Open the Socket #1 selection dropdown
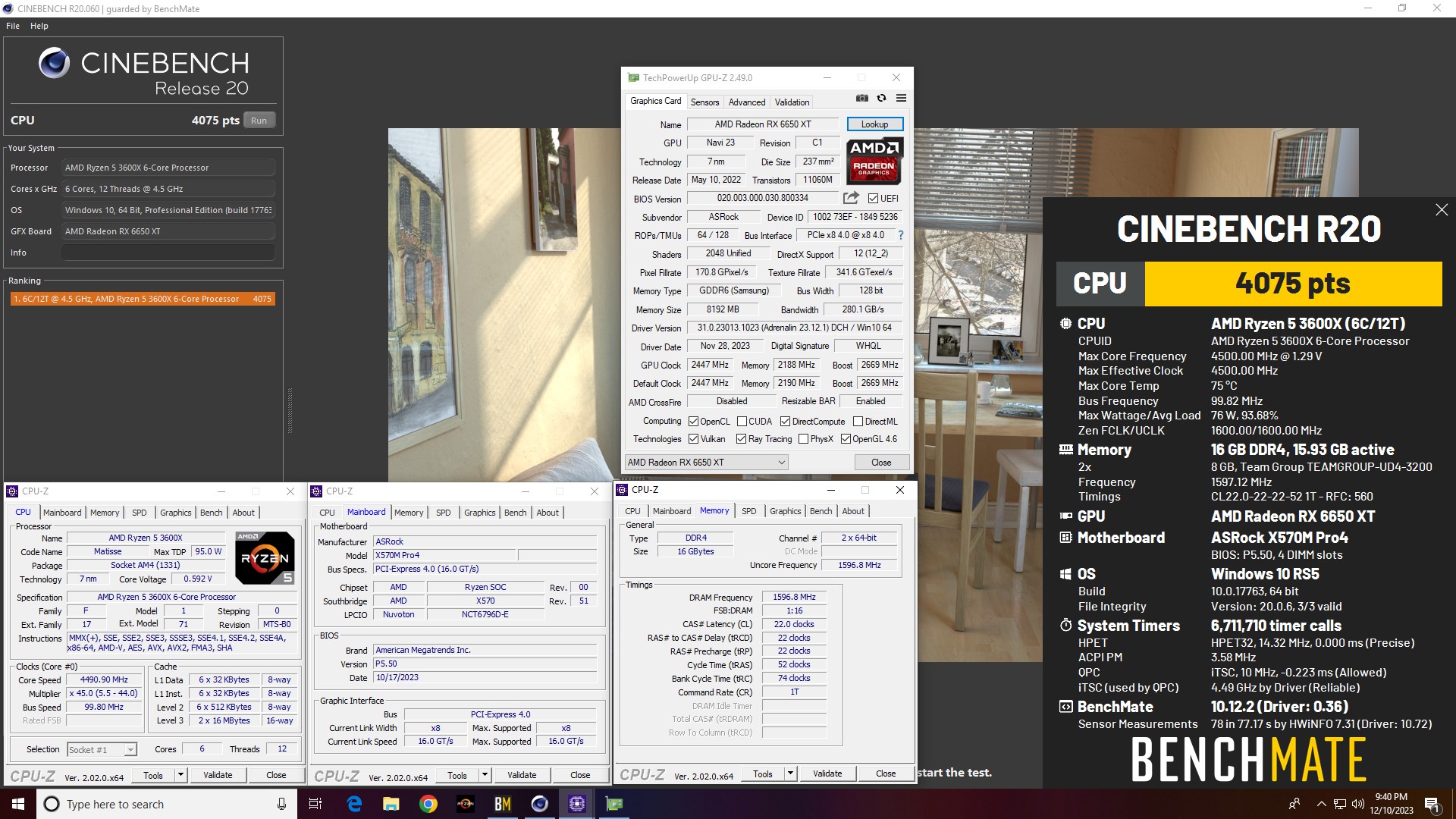The image size is (1456, 819). point(102,749)
